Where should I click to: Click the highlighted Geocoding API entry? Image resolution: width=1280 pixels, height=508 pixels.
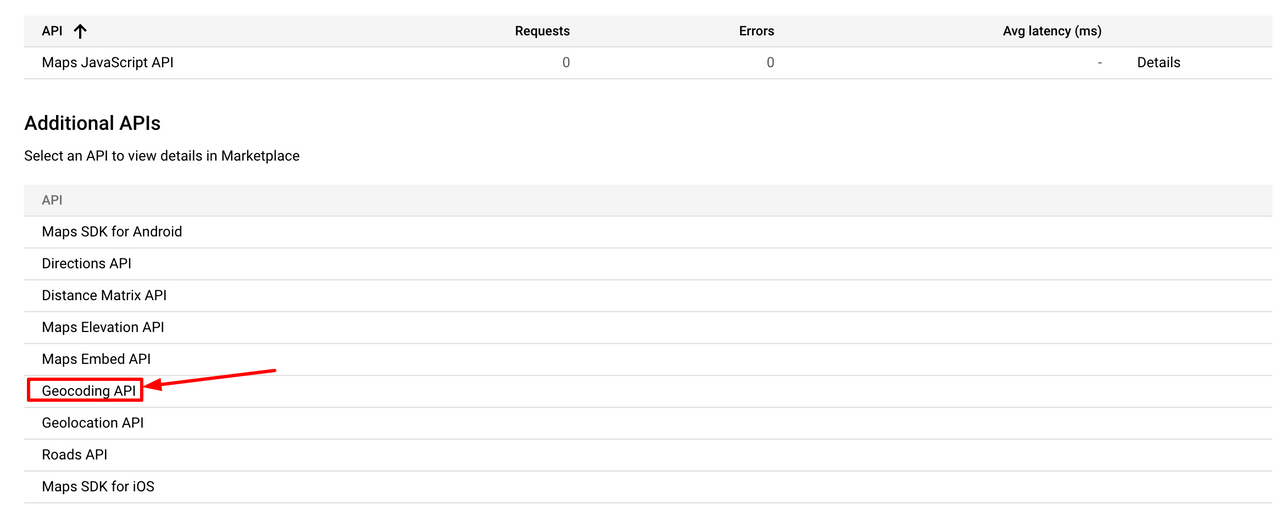pos(89,391)
